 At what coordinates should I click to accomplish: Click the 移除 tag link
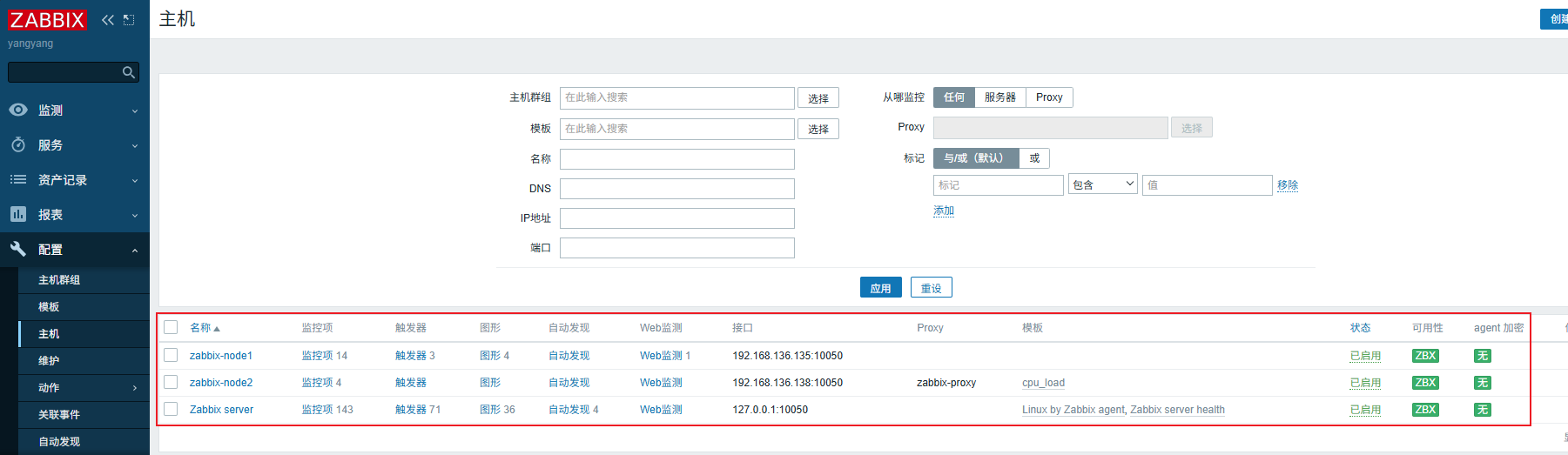[x=1288, y=185]
